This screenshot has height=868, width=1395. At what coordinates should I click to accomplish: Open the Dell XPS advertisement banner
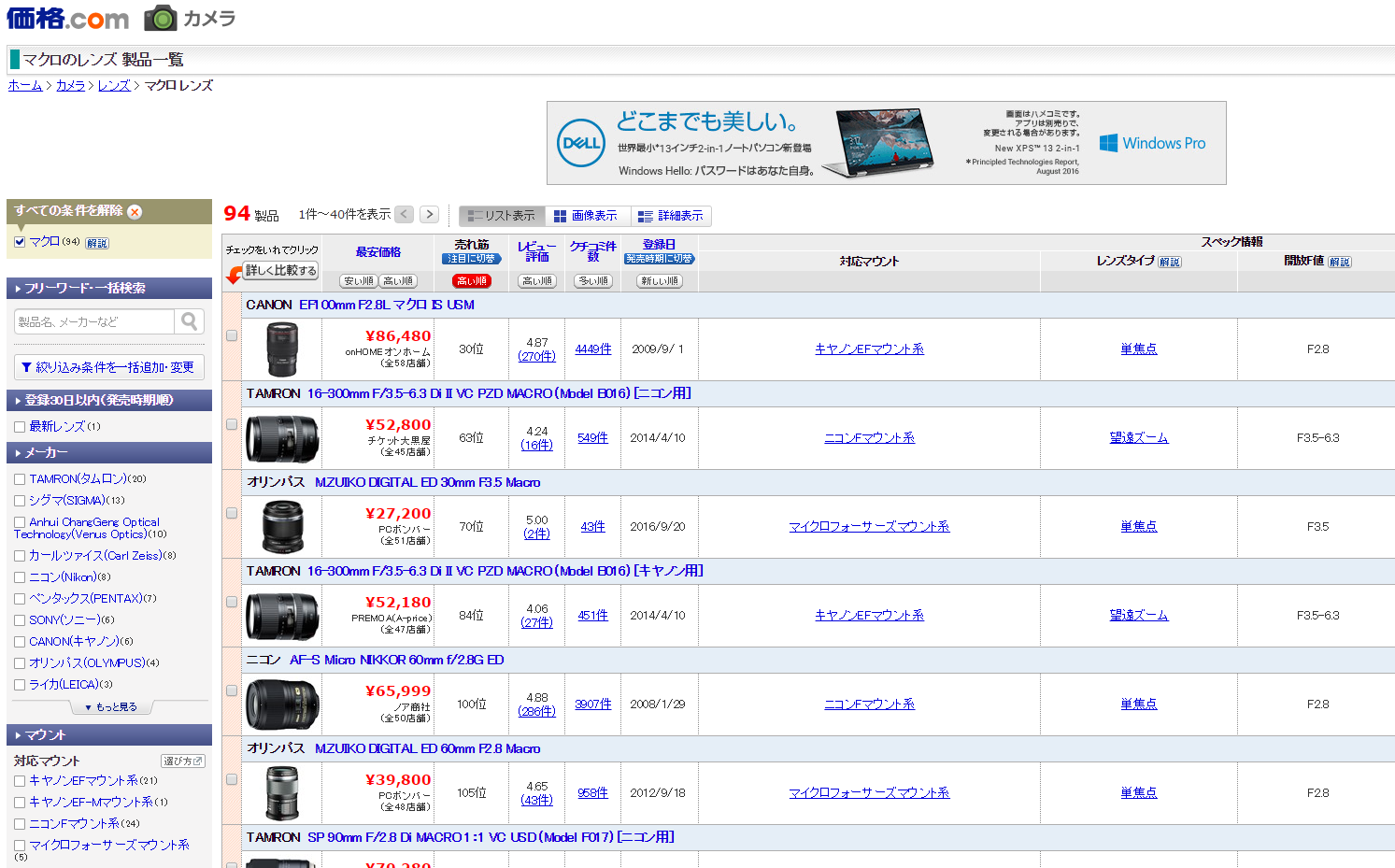(x=886, y=143)
